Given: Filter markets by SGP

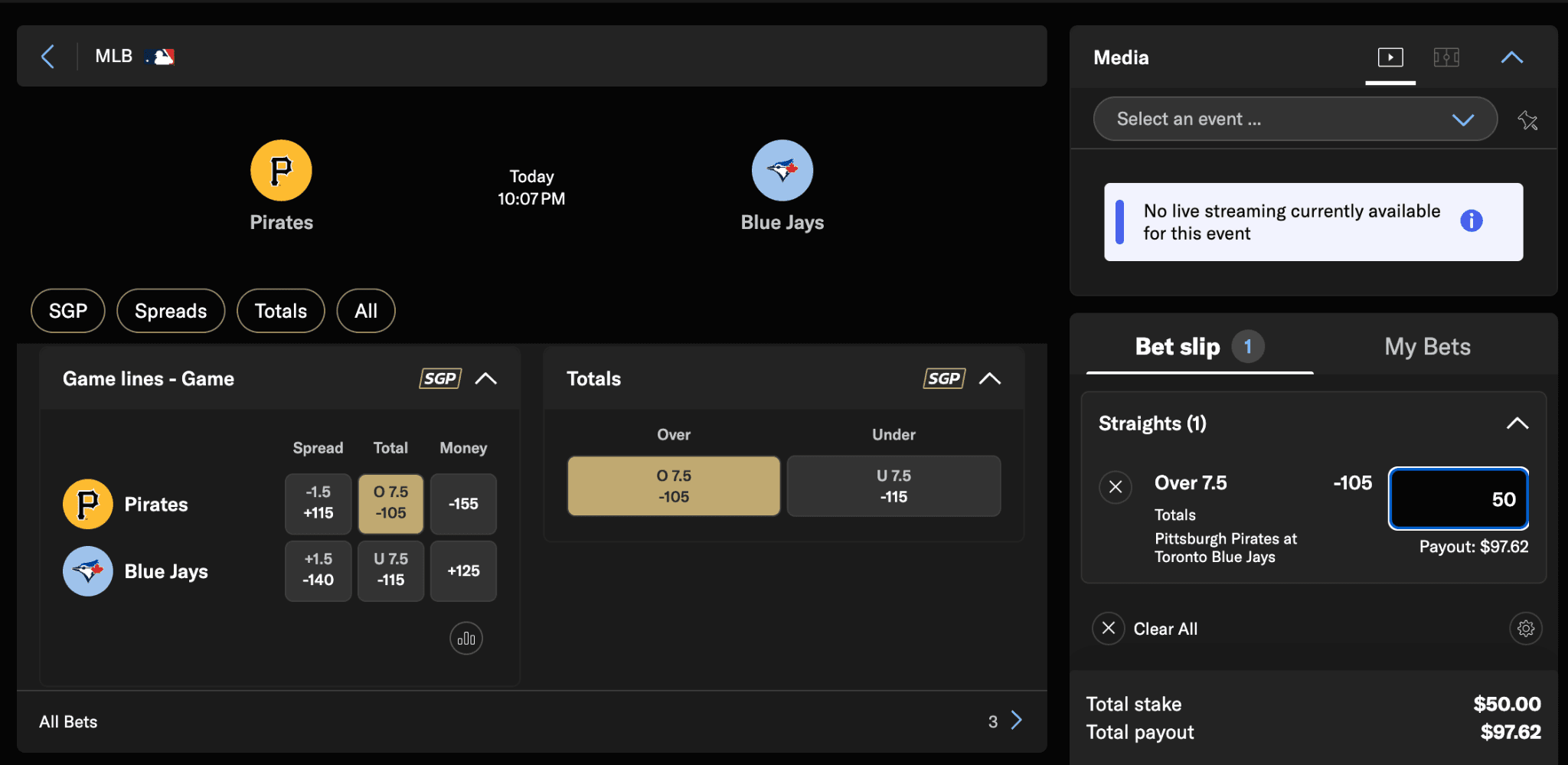Looking at the screenshot, I should coord(68,311).
